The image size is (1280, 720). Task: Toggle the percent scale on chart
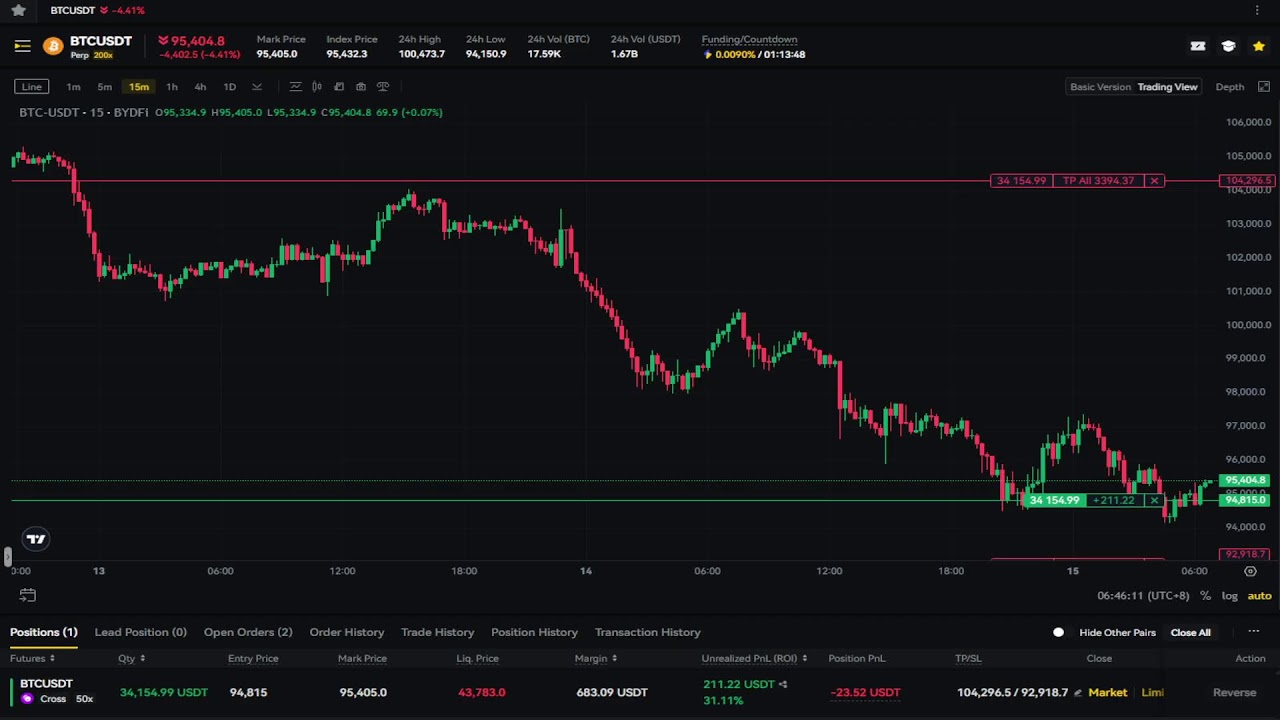(1205, 596)
